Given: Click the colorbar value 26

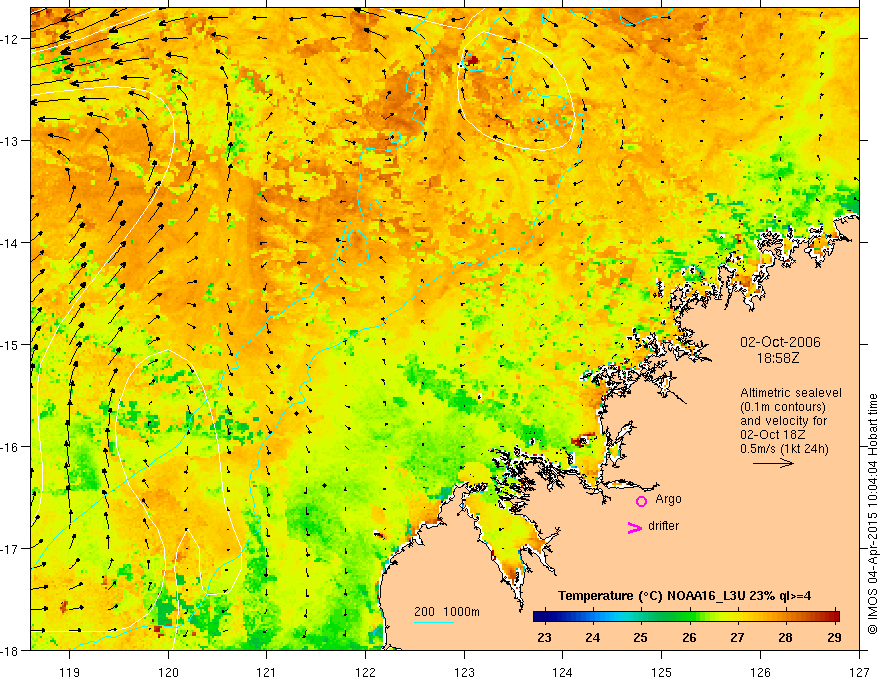Looking at the screenshot, I should coord(689,638).
